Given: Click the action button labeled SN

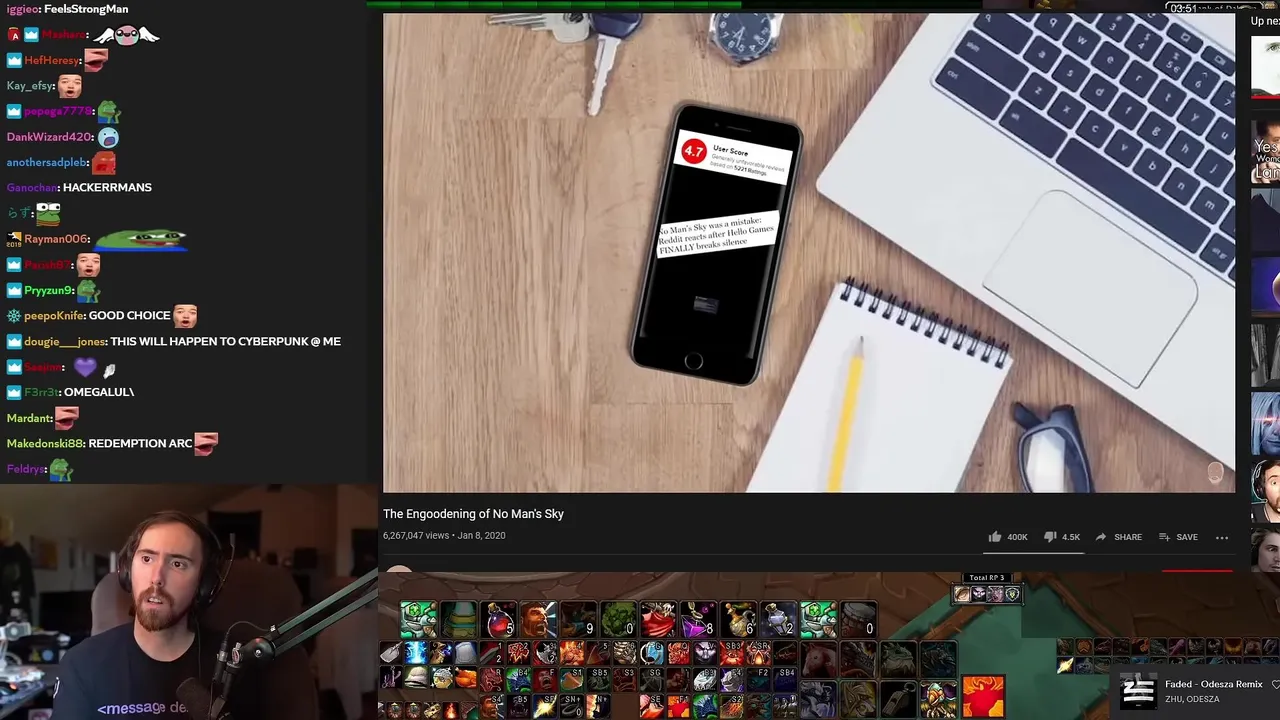Looking at the screenshot, I should 572,706.
